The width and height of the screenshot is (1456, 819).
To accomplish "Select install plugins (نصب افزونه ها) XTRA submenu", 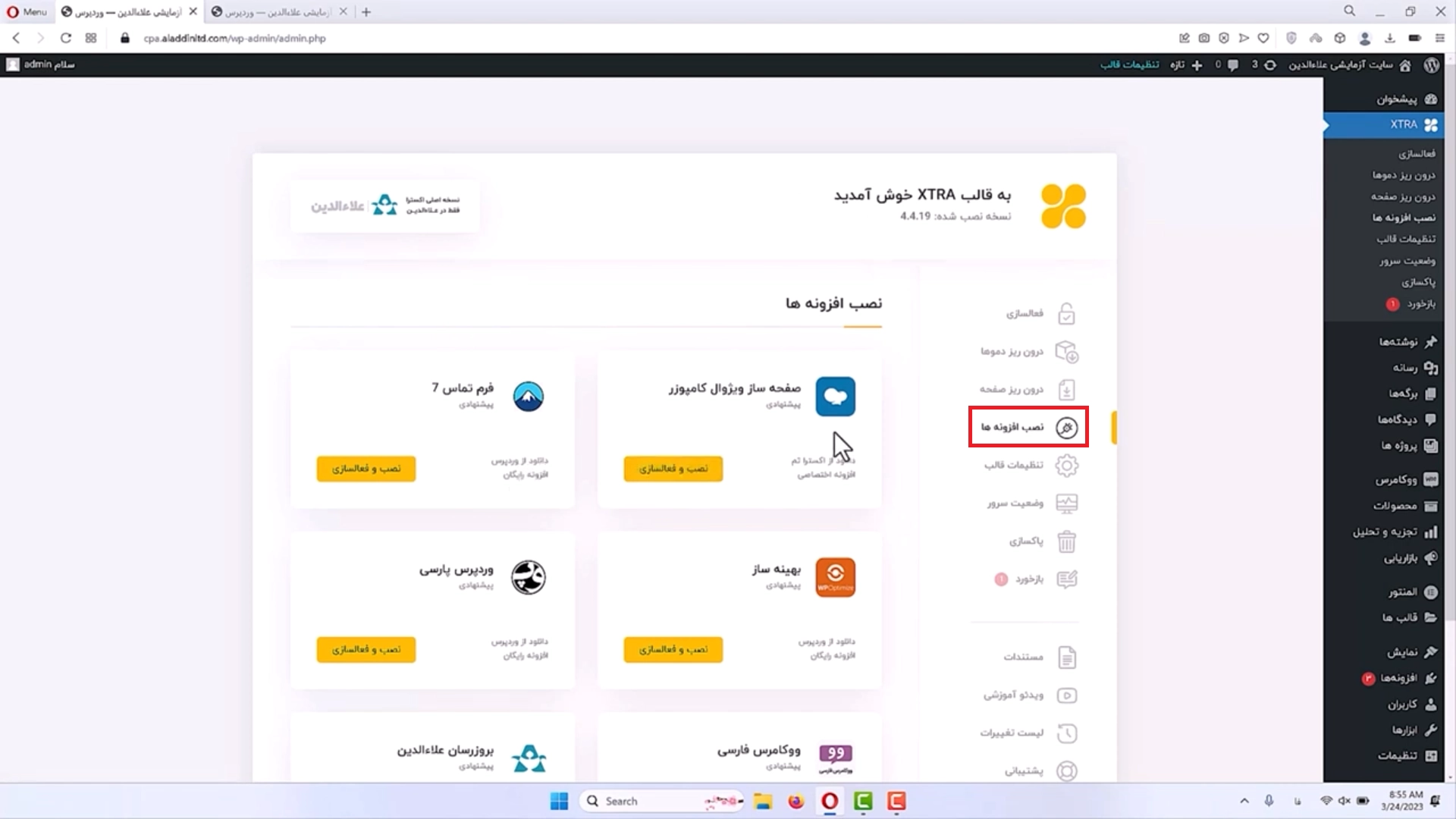I will pyautogui.click(x=1404, y=218).
